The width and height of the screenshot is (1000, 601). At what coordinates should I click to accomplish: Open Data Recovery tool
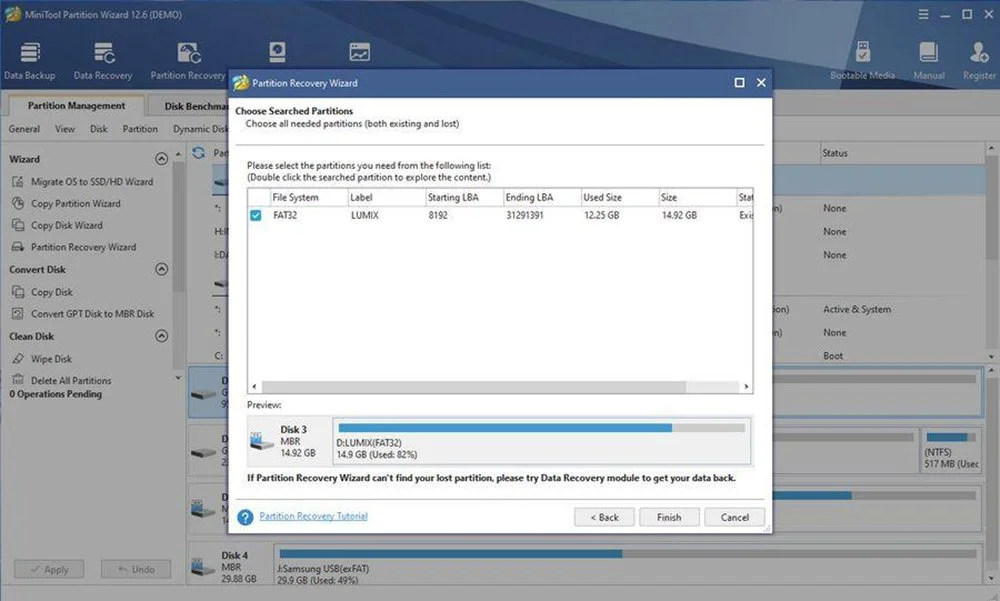pos(103,61)
